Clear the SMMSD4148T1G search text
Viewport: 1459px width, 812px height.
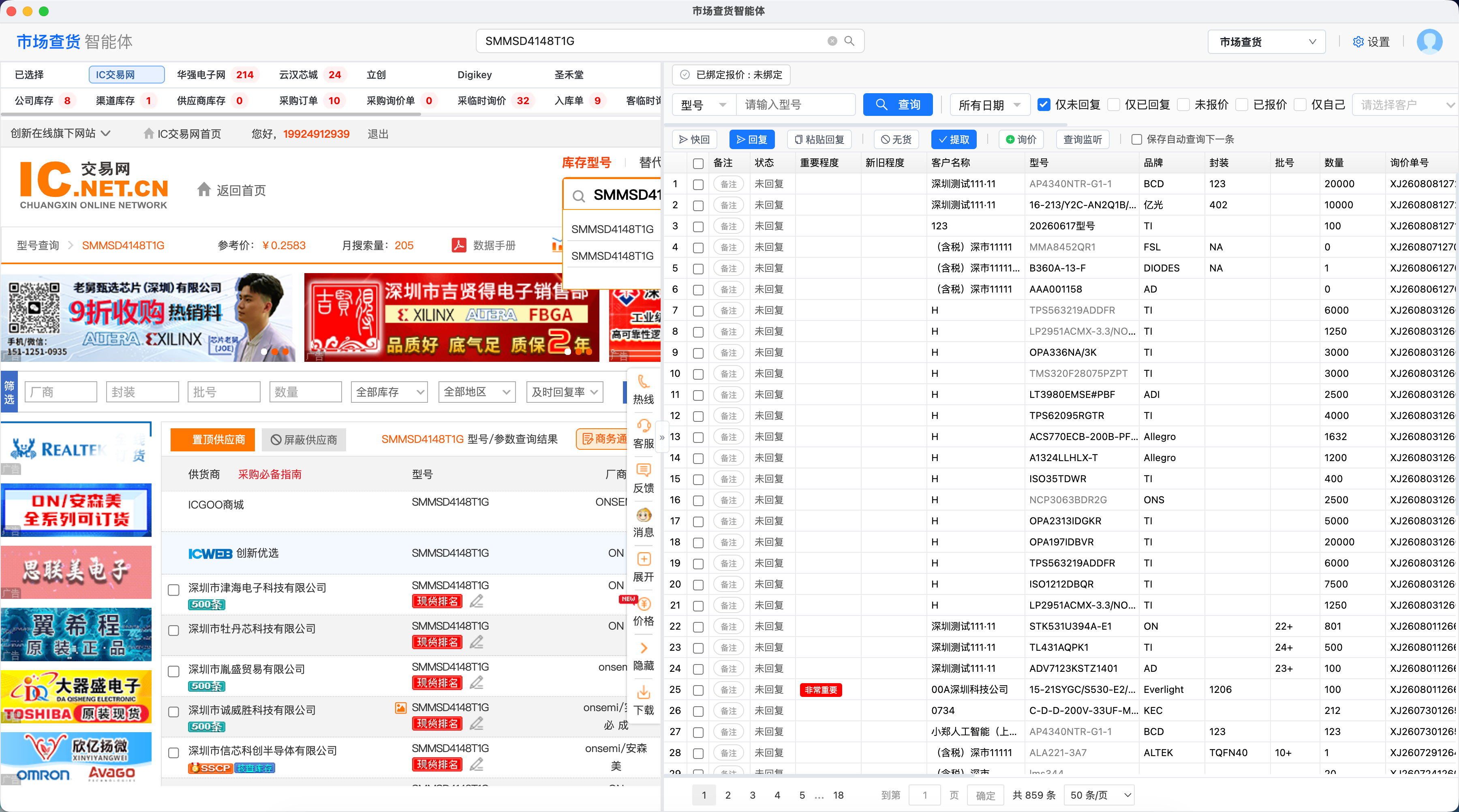pos(832,41)
